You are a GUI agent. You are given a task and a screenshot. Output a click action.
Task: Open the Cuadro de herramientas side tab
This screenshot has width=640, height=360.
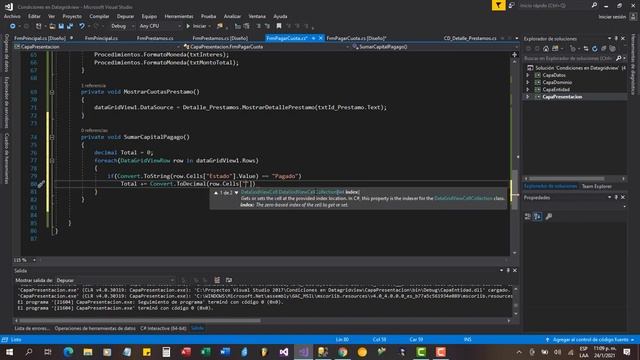click(7, 158)
